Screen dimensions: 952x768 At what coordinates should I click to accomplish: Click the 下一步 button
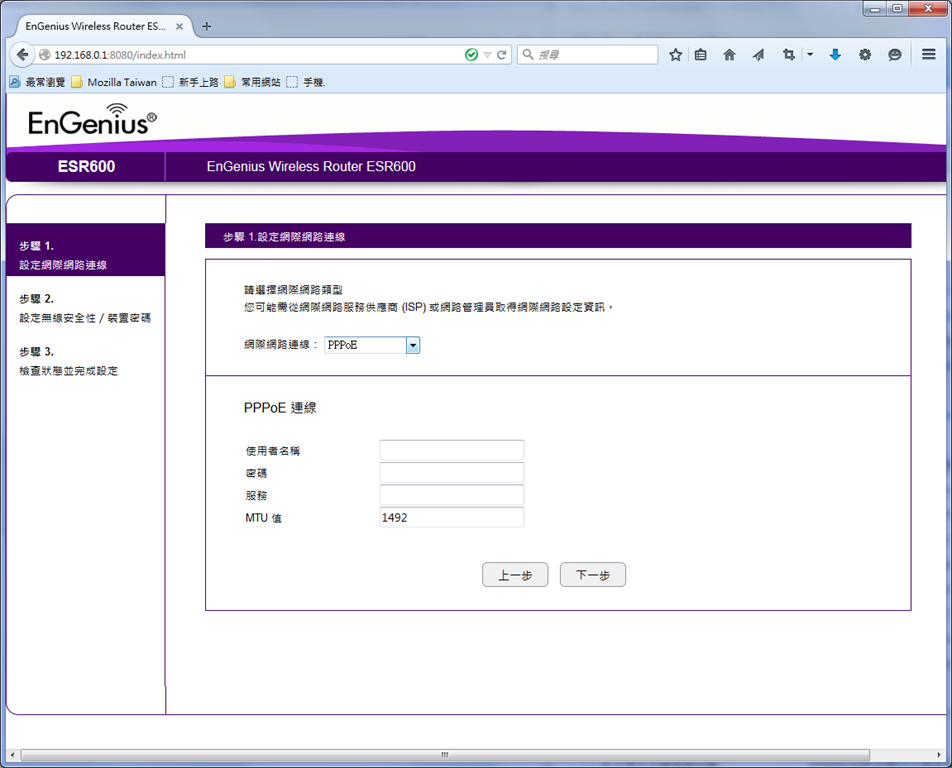click(x=593, y=574)
